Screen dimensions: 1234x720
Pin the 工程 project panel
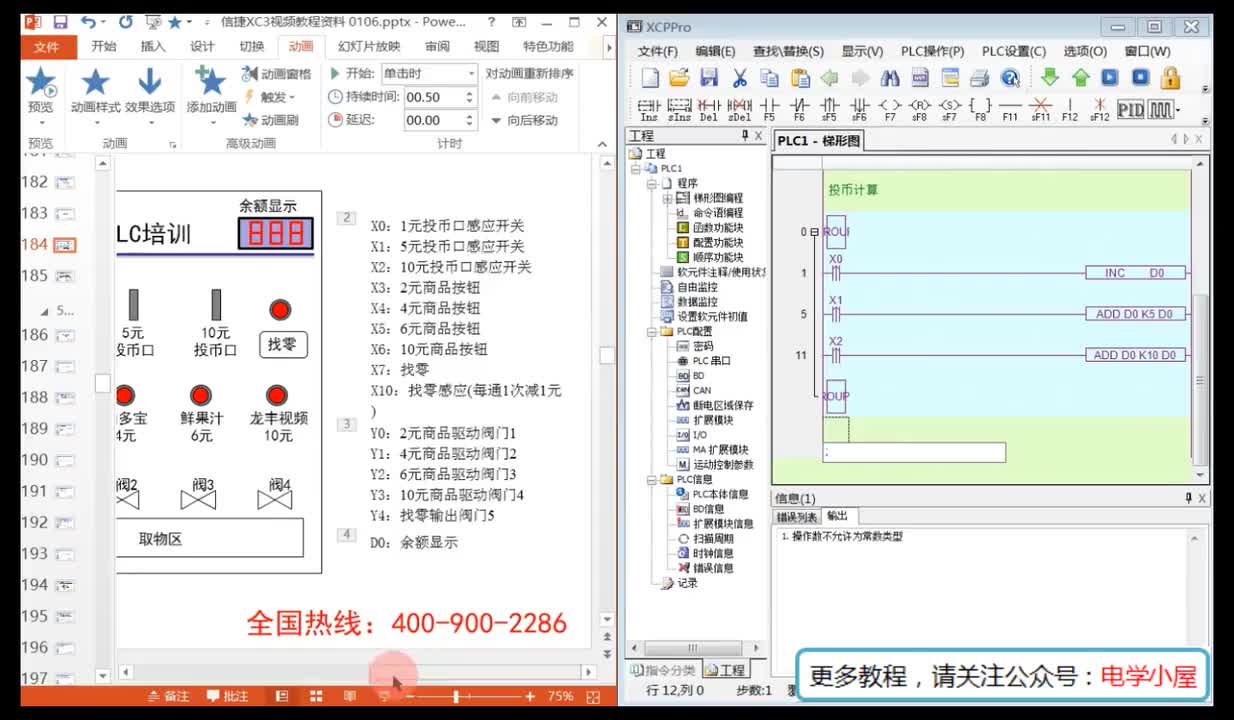744,136
